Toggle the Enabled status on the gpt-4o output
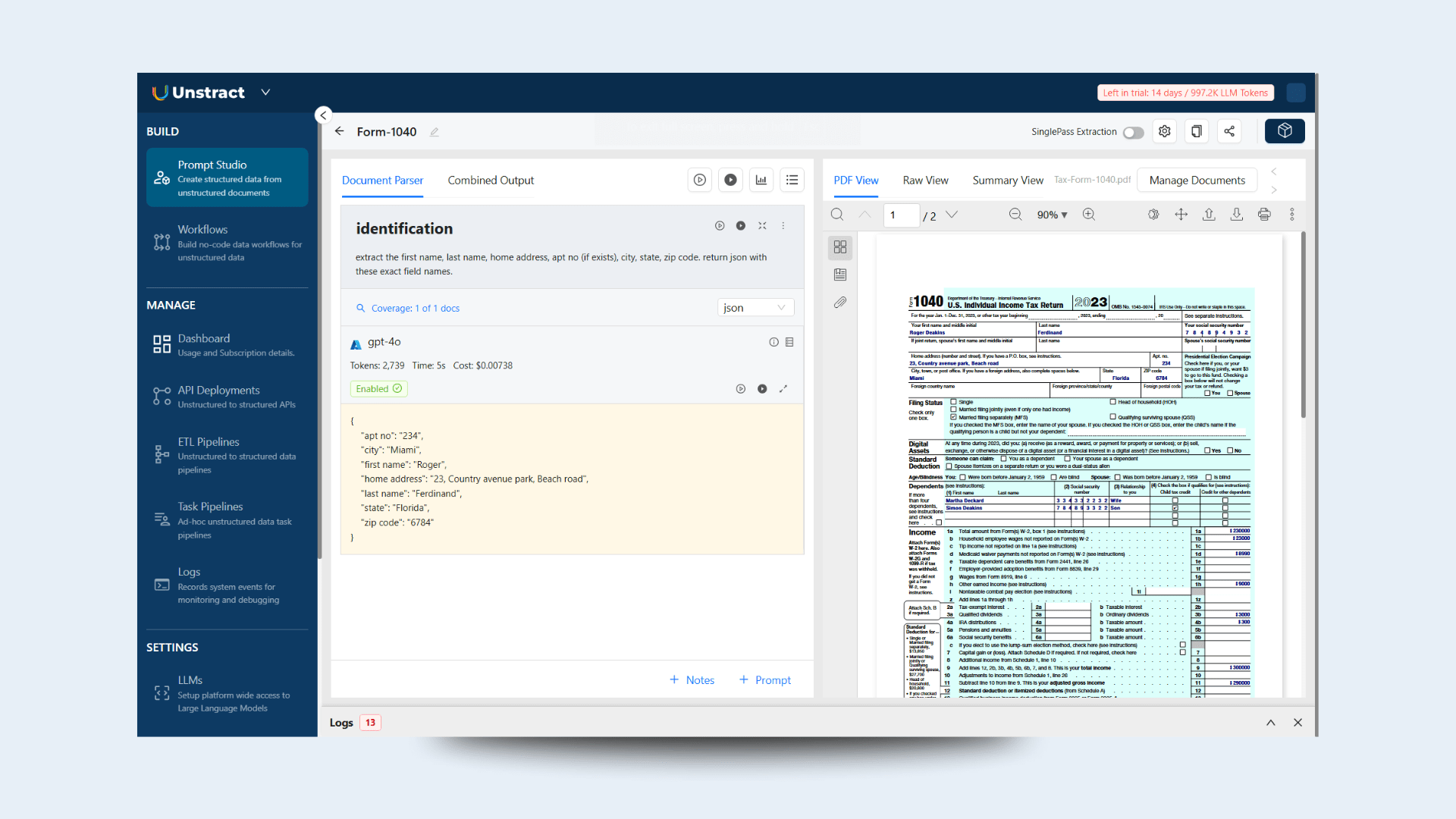The image size is (1456, 819). pyautogui.click(x=378, y=388)
